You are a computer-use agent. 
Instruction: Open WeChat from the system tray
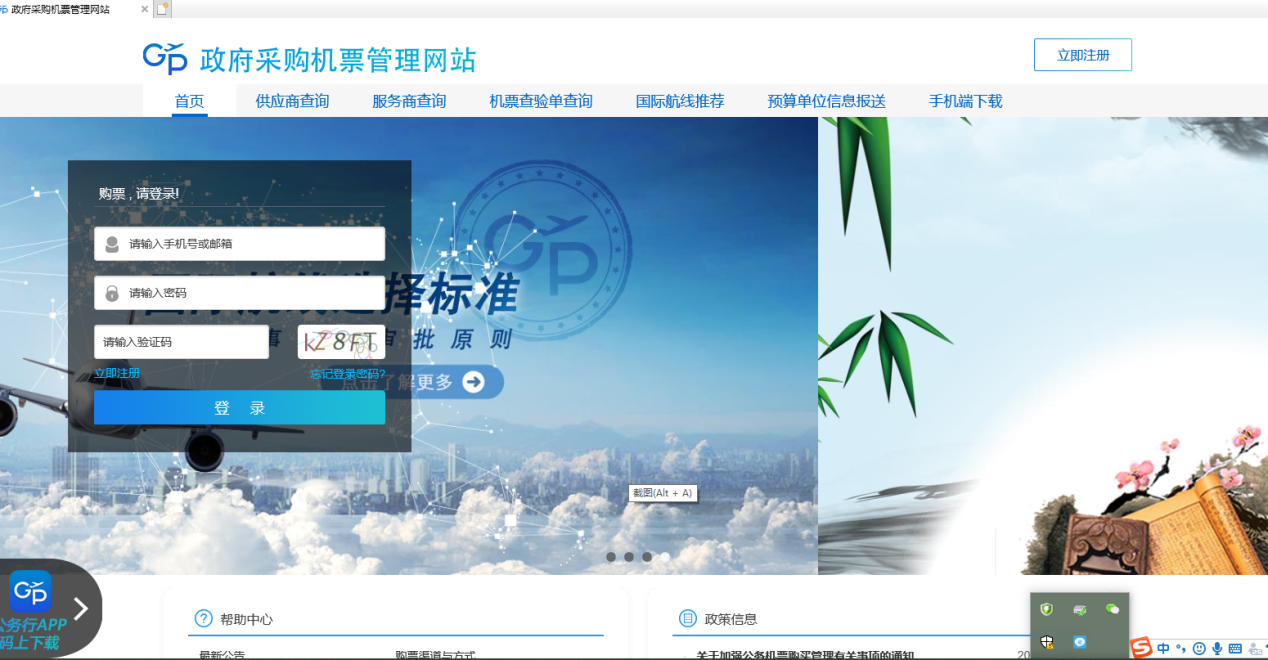coord(1112,609)
